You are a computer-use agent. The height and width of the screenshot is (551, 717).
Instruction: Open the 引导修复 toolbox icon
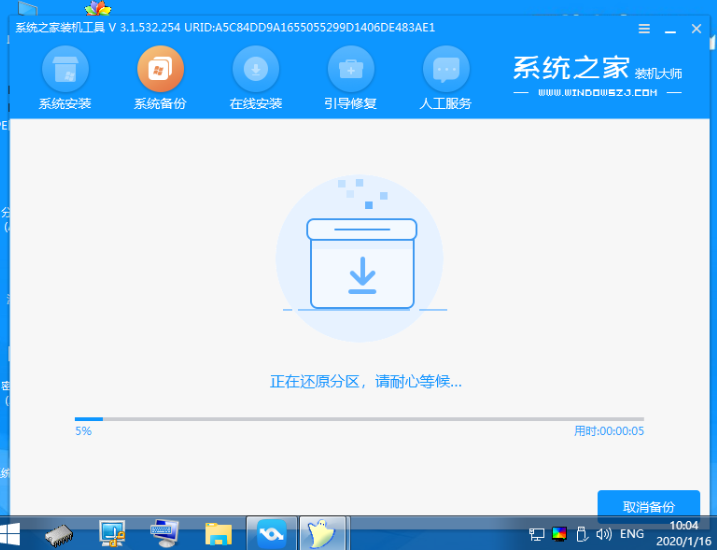click(x=351, y=69)
